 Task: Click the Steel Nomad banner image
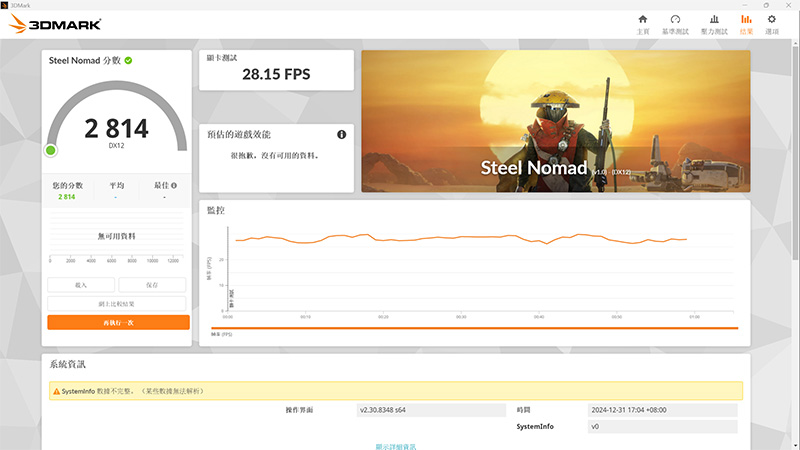click(556, 121)
